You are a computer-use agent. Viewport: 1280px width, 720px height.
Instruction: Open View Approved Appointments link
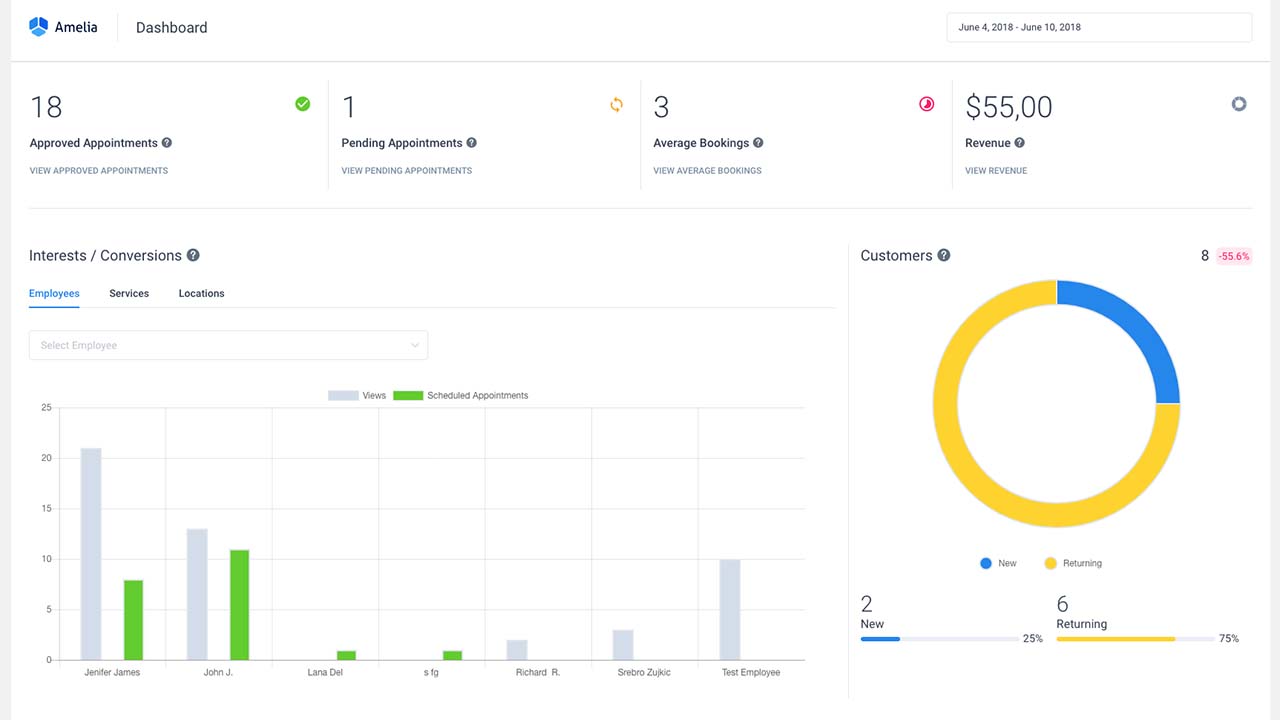point(99,171)
